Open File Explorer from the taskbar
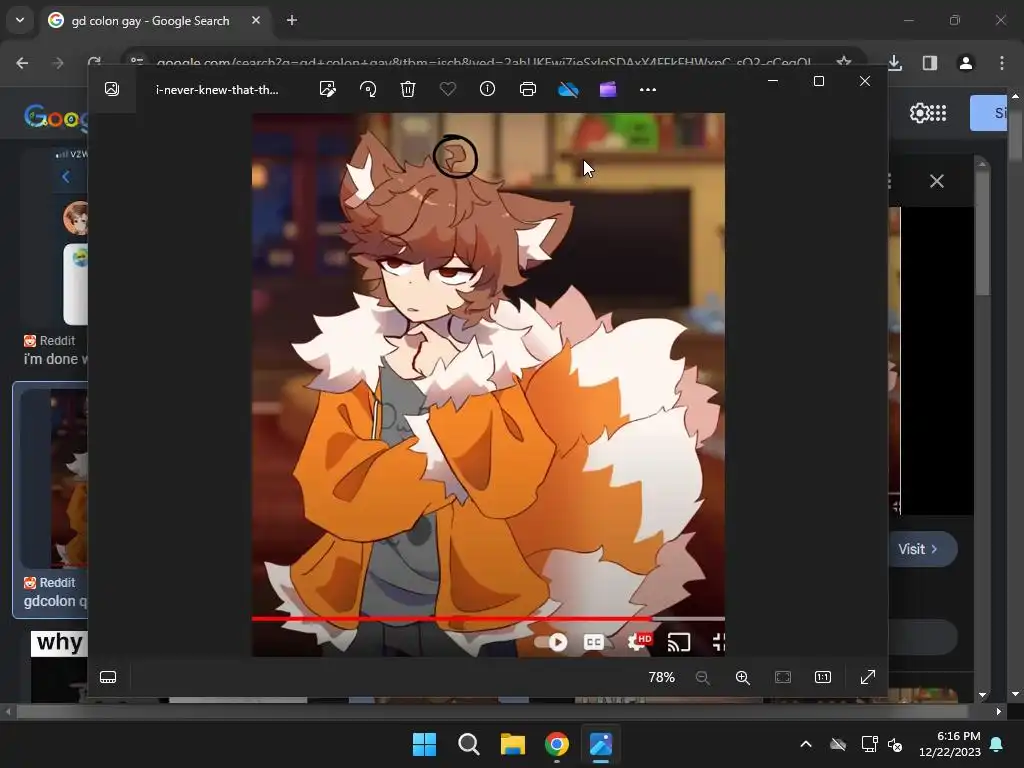The width and height of the screenshot is (1024, 768). click(513, 744)
